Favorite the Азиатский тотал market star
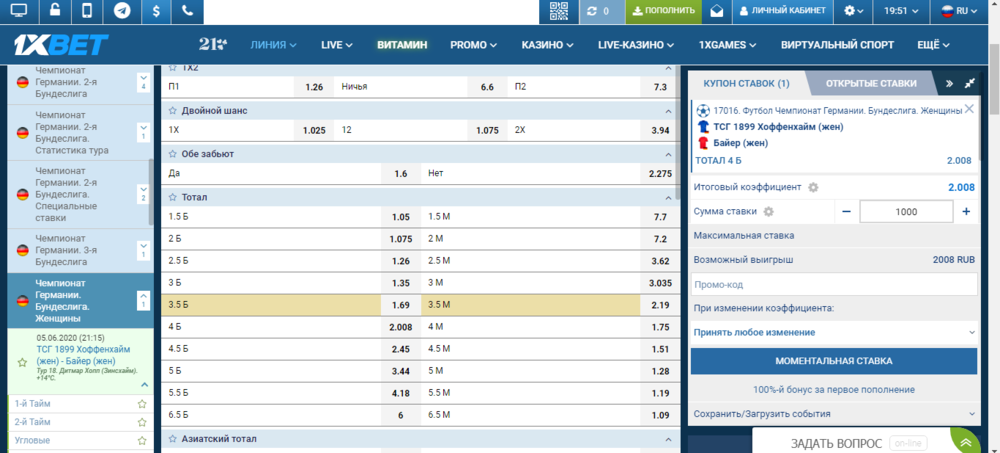Viewport: 1000px width, 453px height. [x=172, y=439]
